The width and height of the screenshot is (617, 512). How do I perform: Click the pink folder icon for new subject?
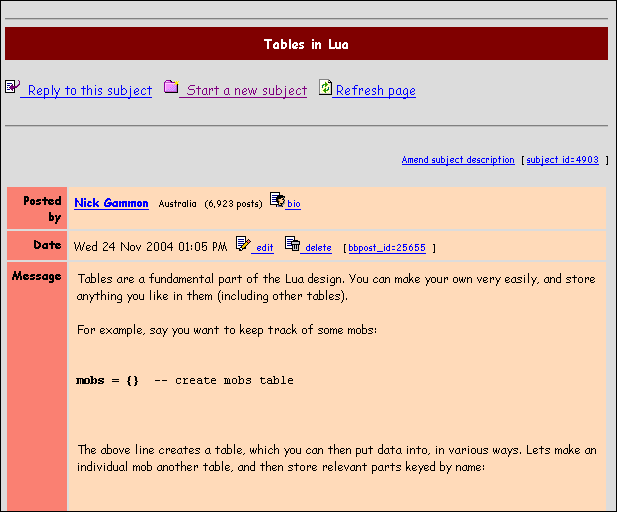171,87
